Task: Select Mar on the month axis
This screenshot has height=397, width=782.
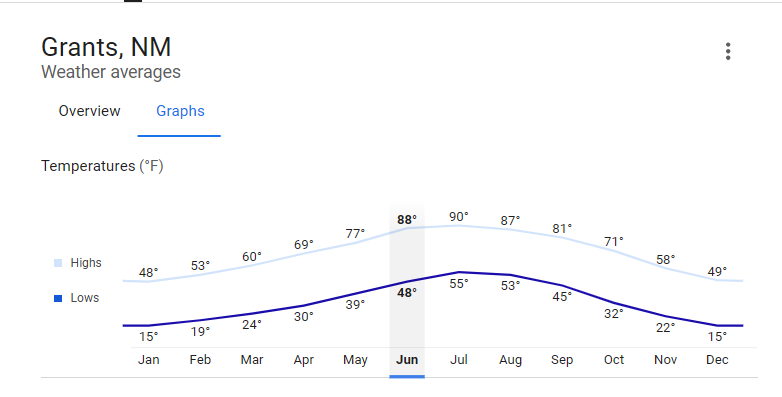Action: pyautogui.click(x=252, y=360)
